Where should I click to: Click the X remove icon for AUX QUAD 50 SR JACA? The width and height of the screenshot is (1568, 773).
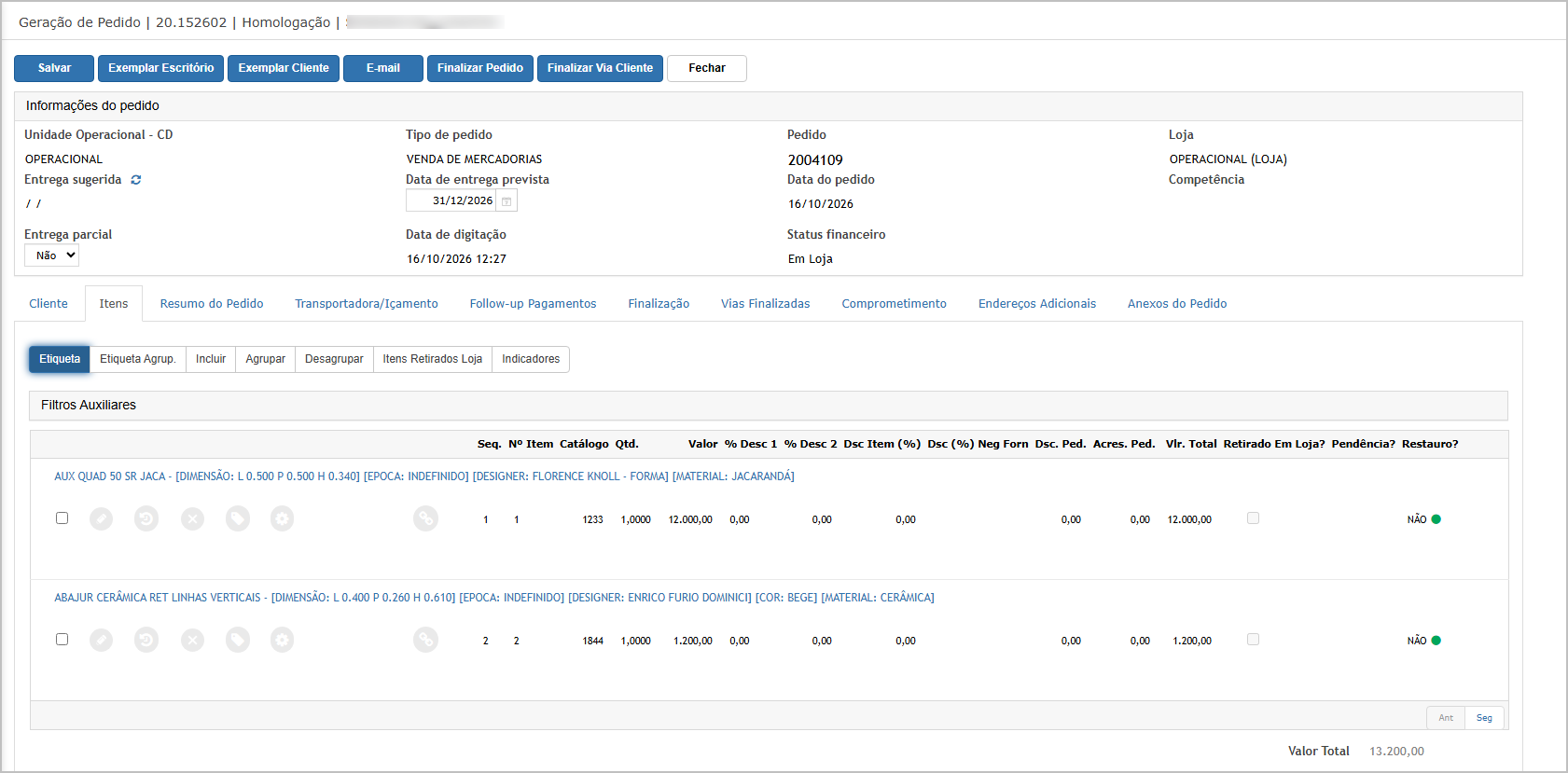point(192,518)
